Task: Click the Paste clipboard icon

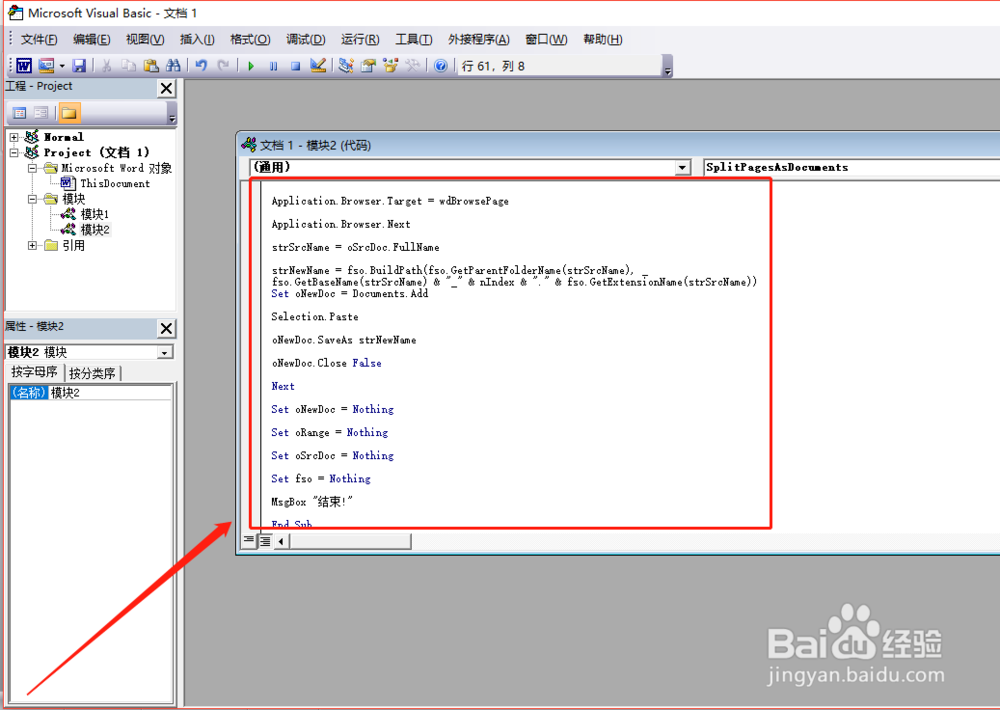Action: [151, 66]
